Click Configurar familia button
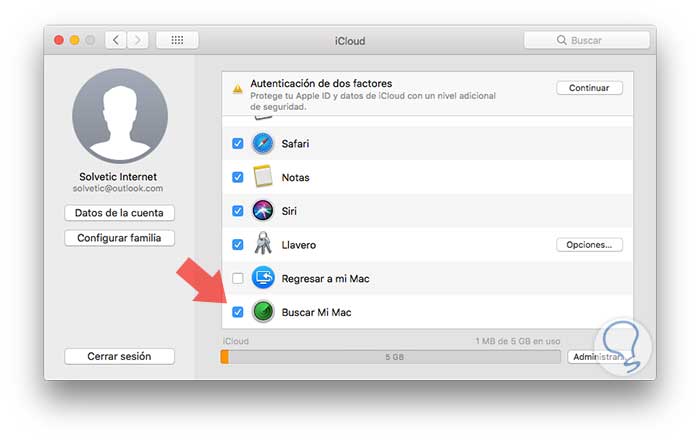This screenshot has height=443, width=700. click(119, 238)
